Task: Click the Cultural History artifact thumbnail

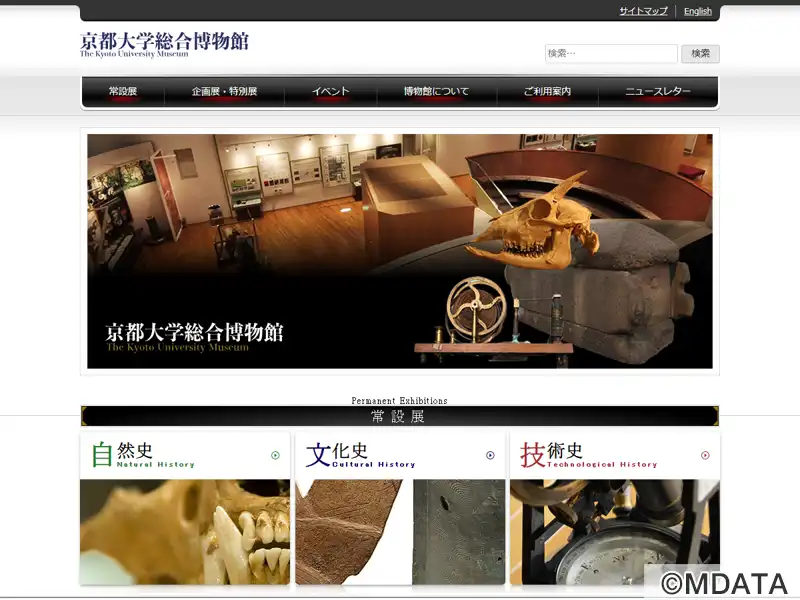Action: point(400,532)
